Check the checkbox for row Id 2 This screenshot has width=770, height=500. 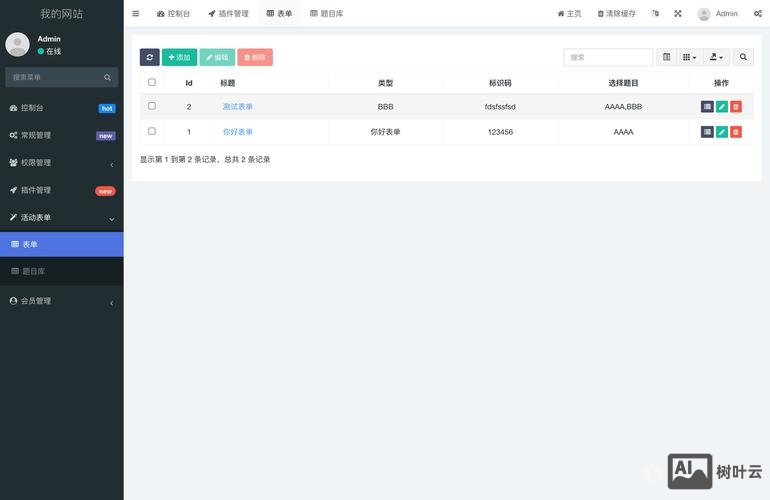pyautogui.click(x=152, y=106)
